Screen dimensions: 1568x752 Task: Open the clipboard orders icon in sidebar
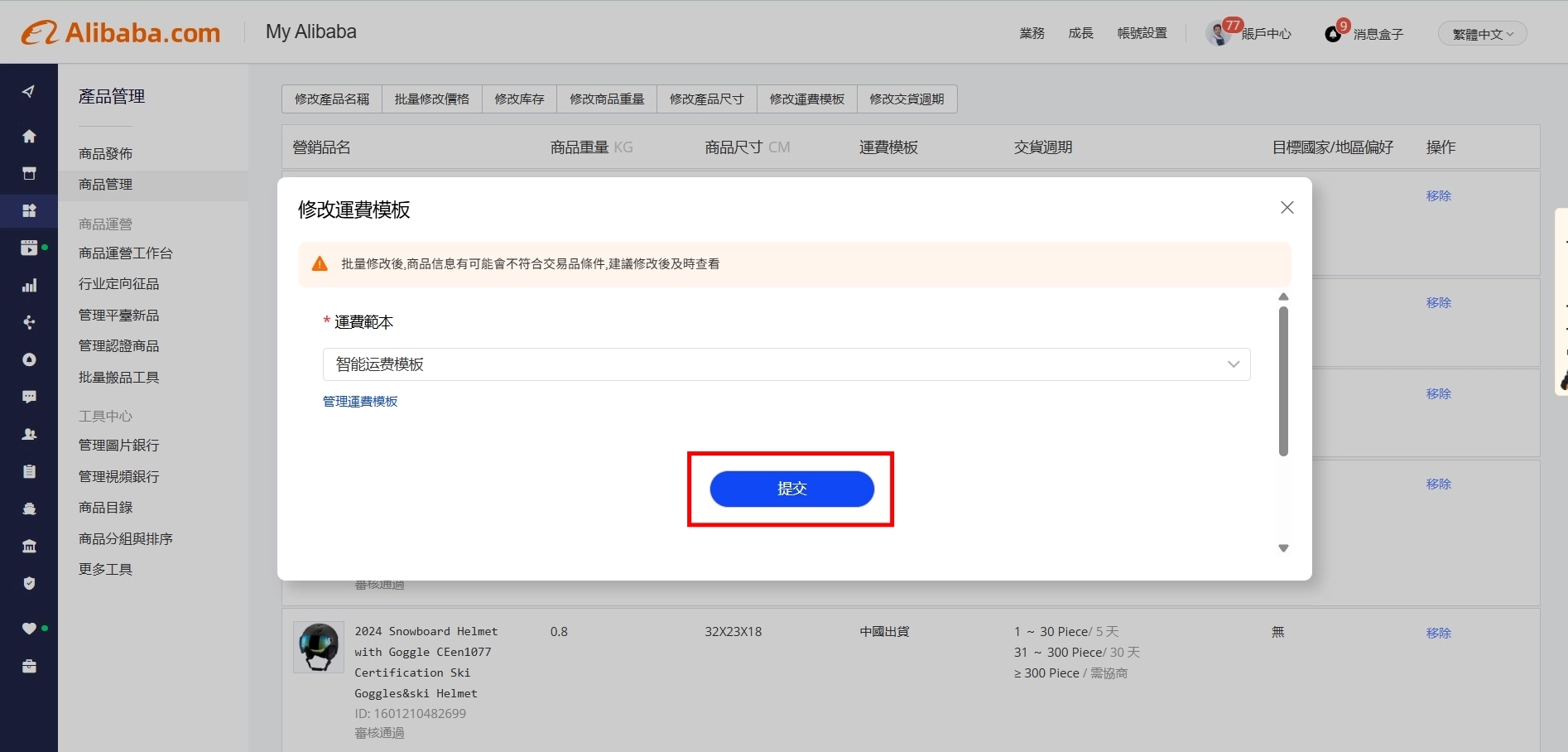[x=29, y=471]
